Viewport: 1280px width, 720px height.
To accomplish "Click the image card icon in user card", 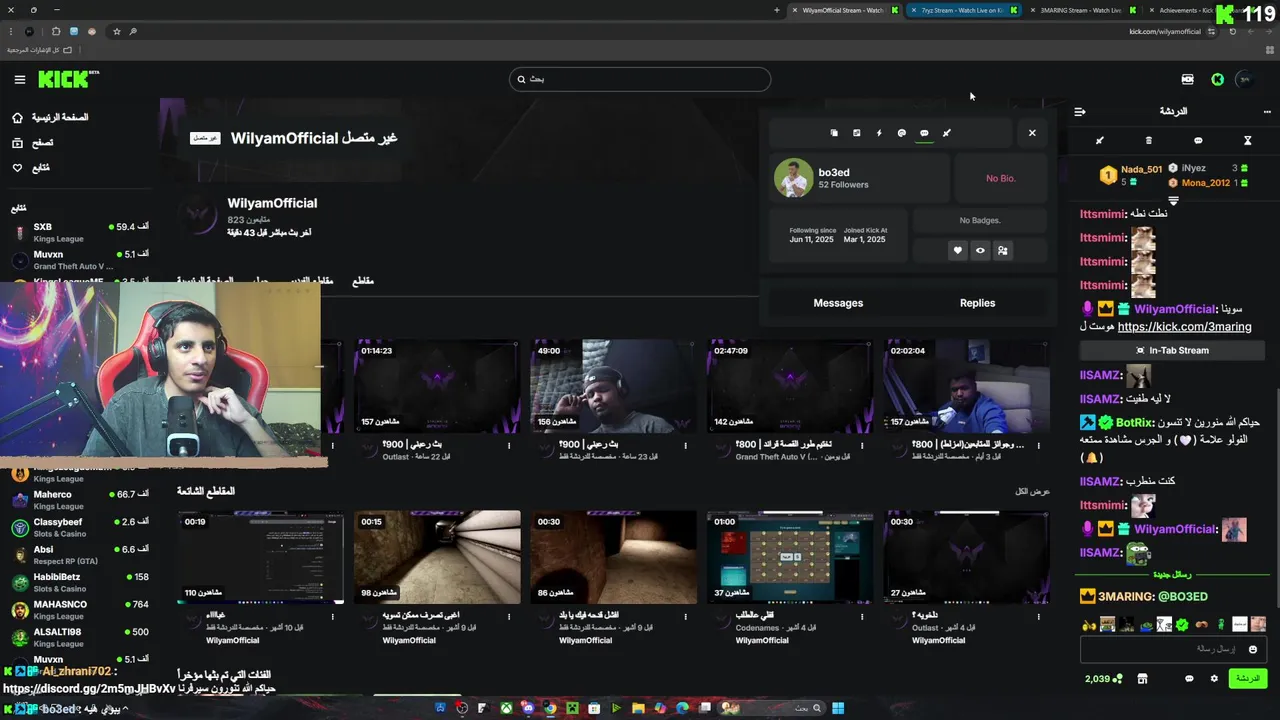I will coord(856,133).
